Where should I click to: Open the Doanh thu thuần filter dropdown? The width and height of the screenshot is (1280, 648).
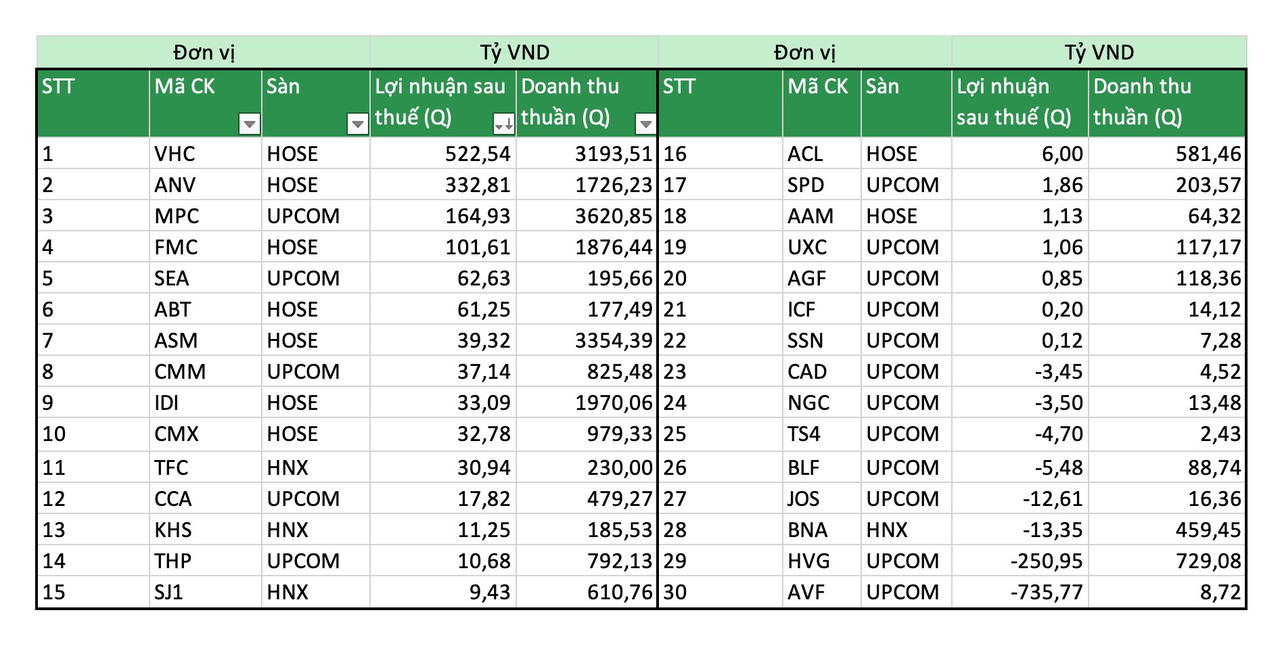tap(646, 124)
